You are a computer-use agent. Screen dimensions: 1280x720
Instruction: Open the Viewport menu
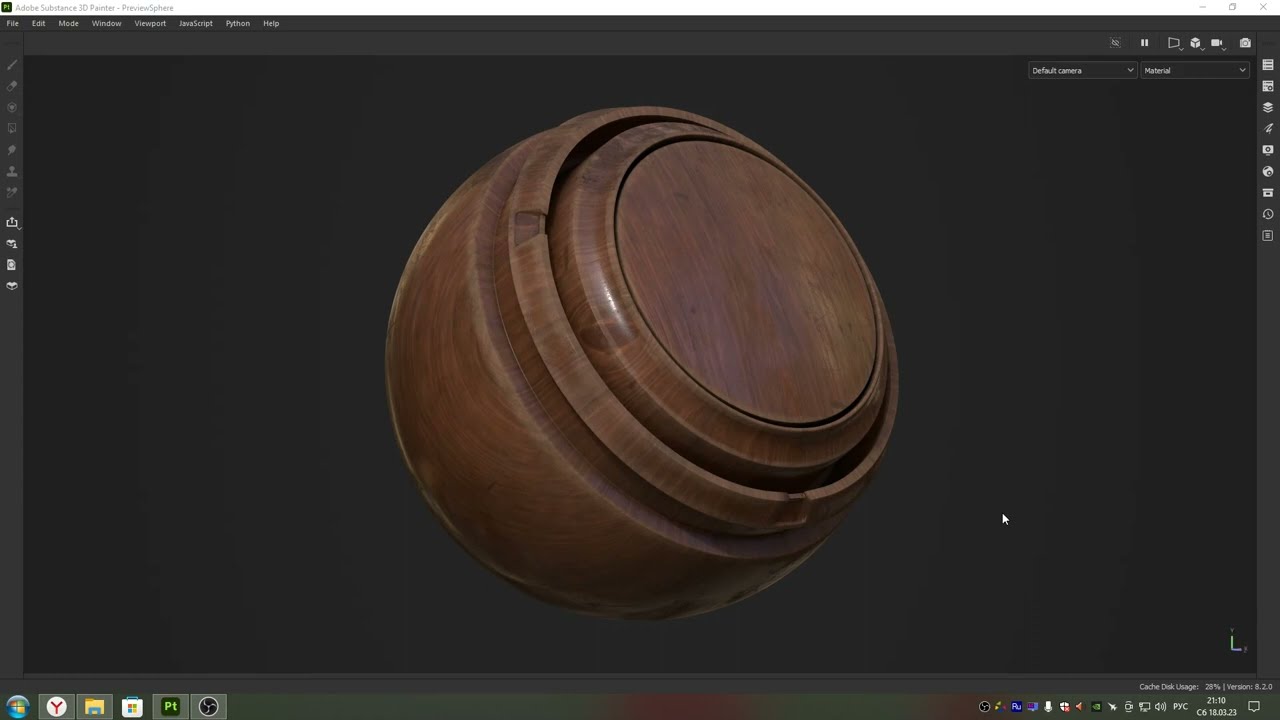(x=150, y=23)
